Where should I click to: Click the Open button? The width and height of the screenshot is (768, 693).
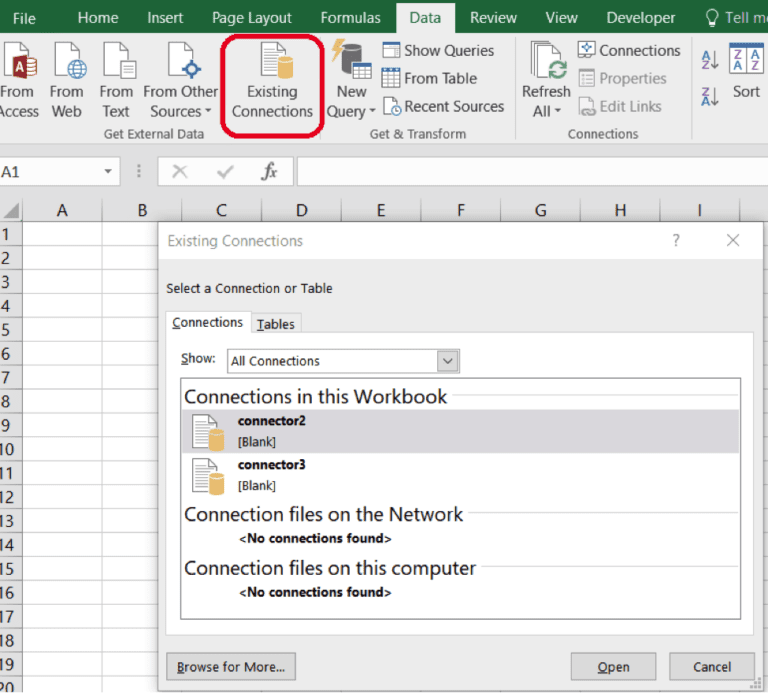point(613,667)
